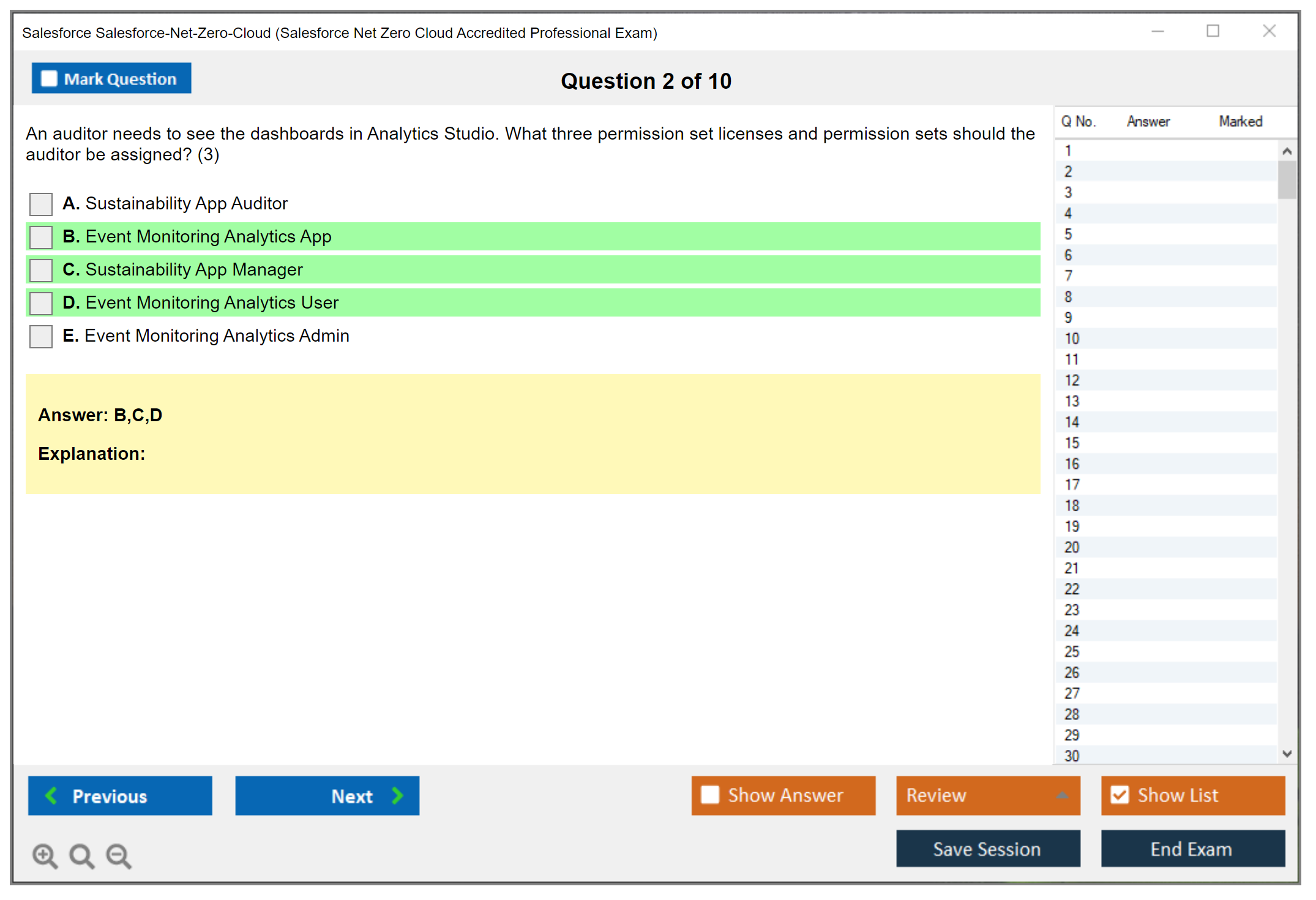Toggle the Mark Question checkbox

(49, 78)
